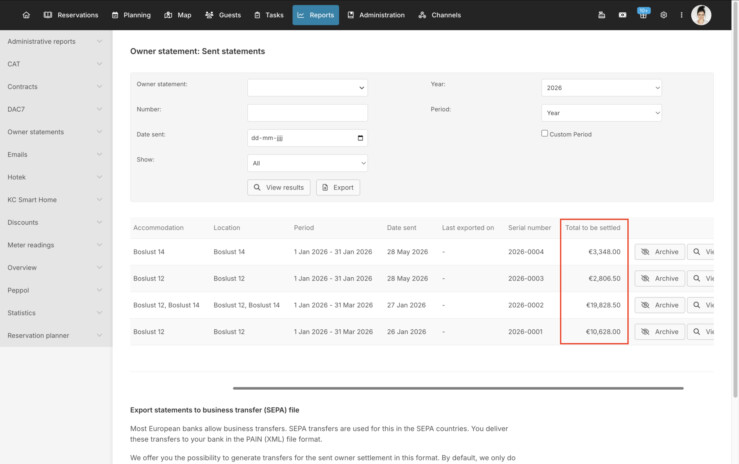Open the Year dropdown showing 2026
739x464 pixels.
(x=601, y=88)
